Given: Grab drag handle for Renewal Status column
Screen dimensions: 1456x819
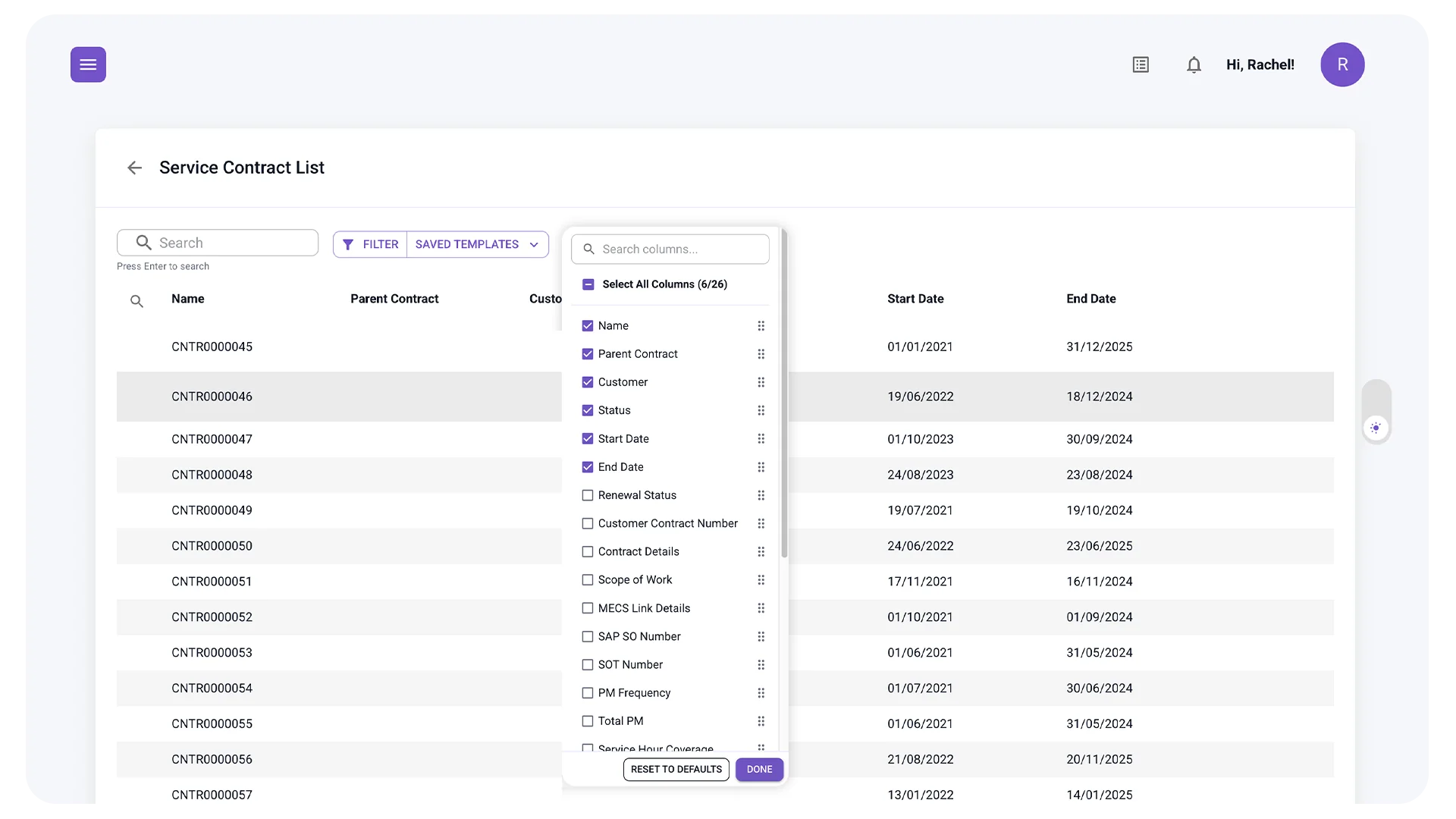Looking at the screenshot, I should pyautogui.click(x=761, y=495).
